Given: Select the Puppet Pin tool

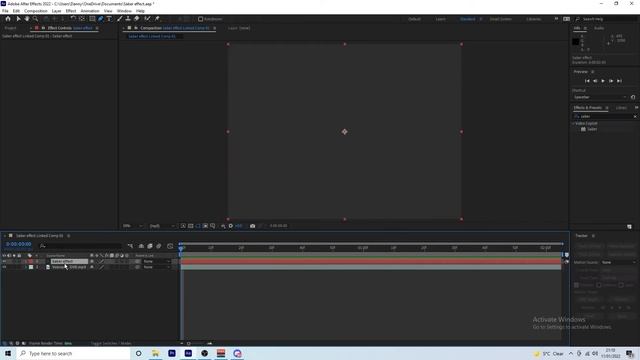Looking at the screenshot, I should tap(157, 19).
